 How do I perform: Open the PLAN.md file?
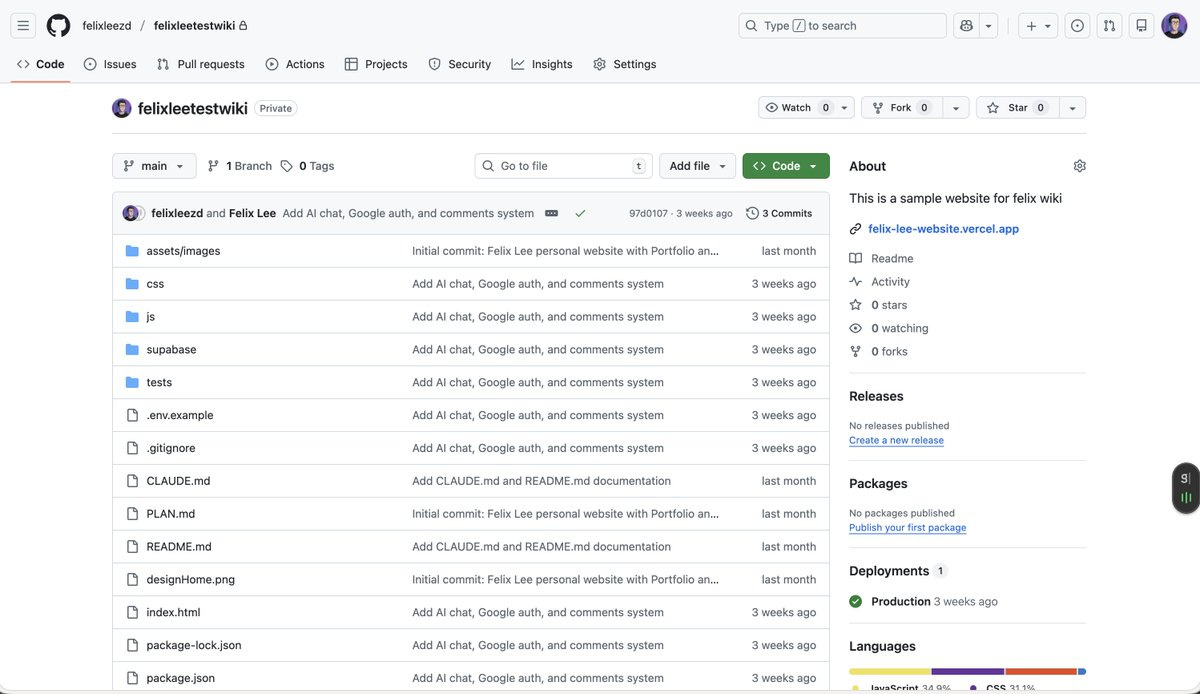tap(170, 514)
